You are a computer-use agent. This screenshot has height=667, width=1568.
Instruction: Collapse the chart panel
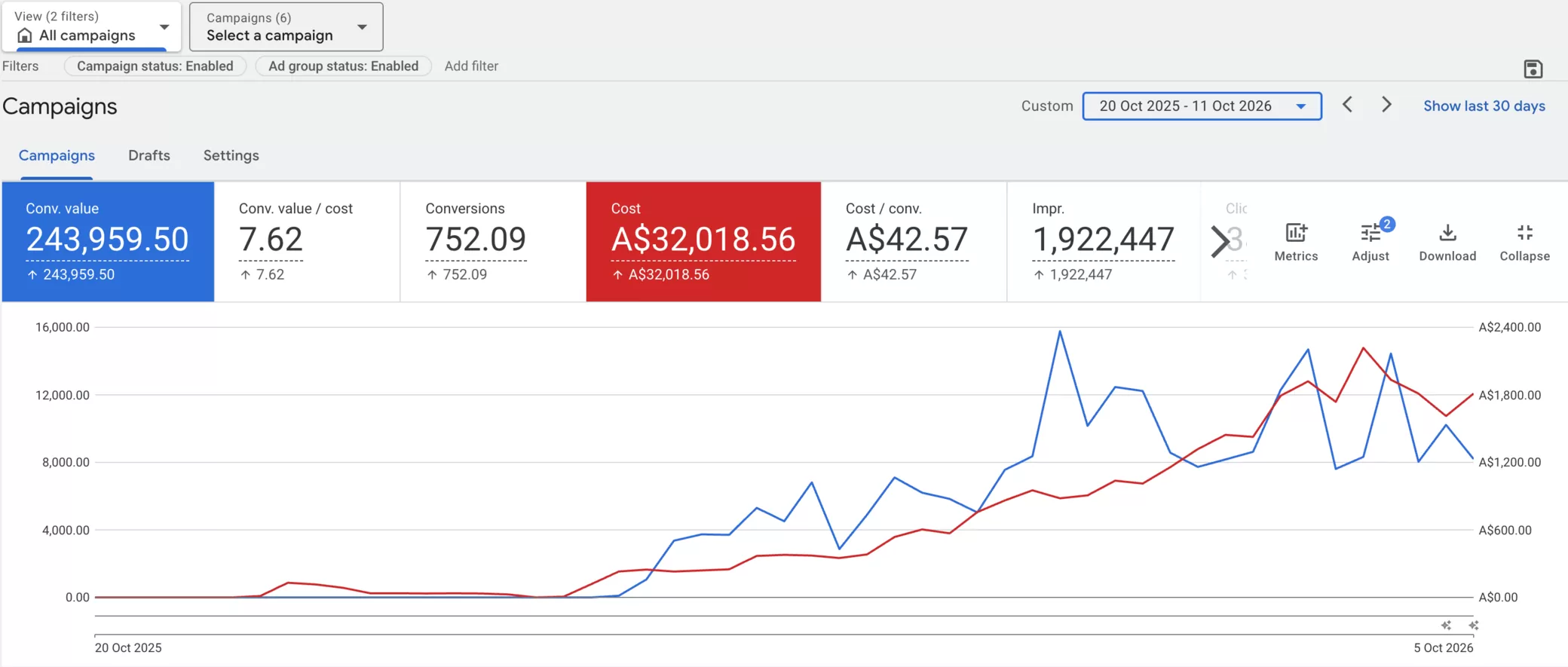point(1524,242)
